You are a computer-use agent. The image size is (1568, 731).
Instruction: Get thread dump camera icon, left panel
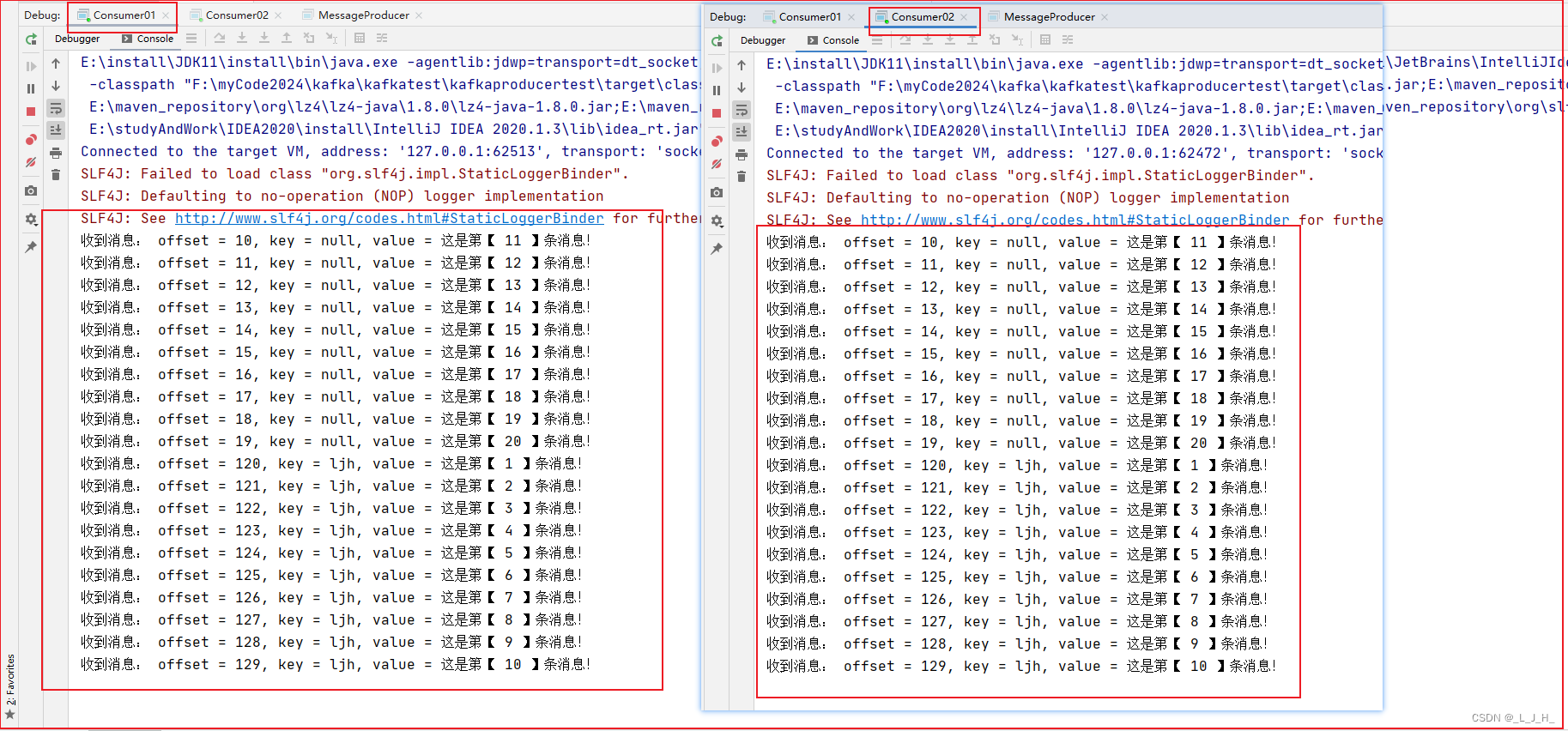click(31, 190)
